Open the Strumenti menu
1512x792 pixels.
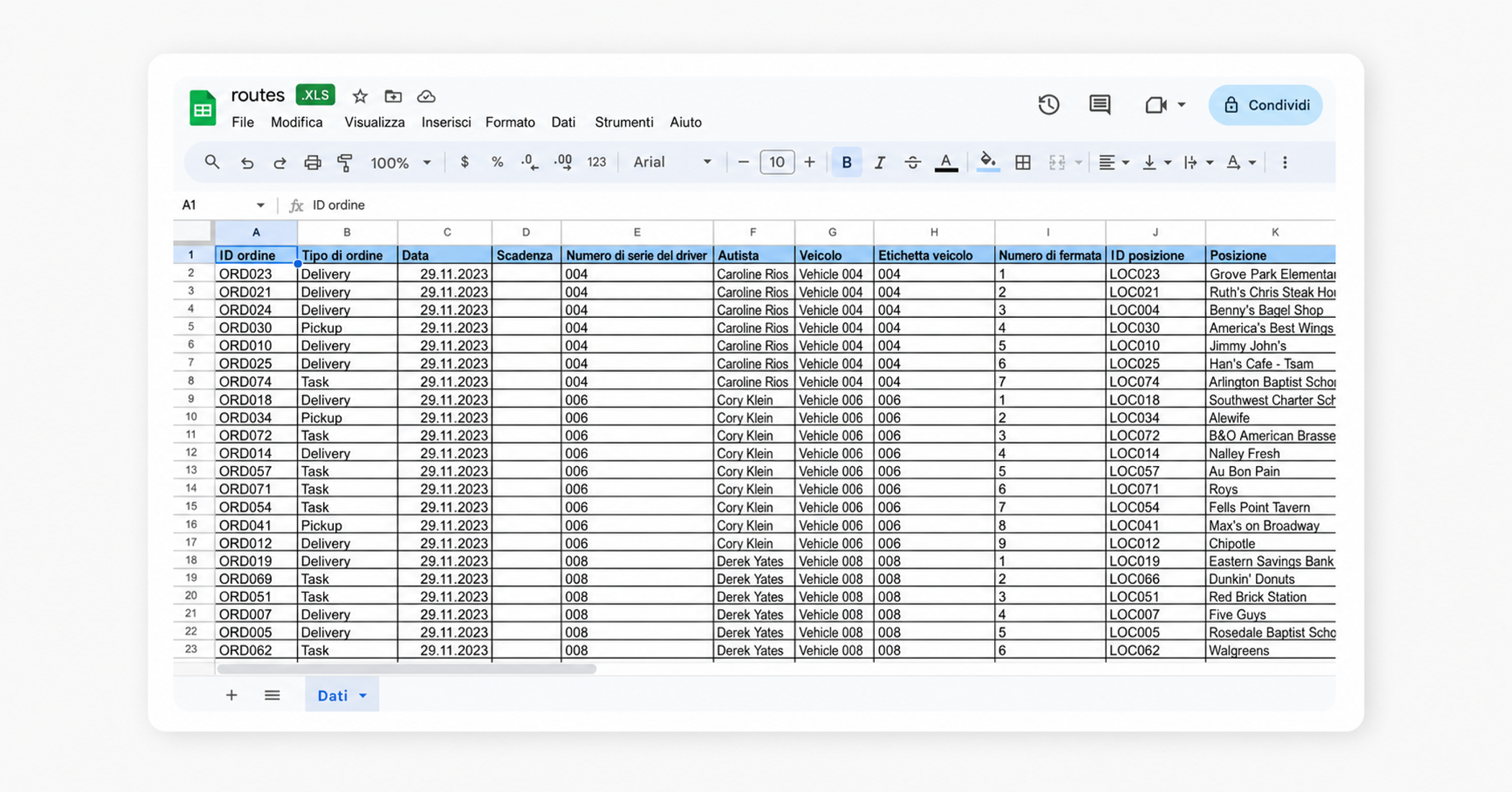[x=624, y=122]
